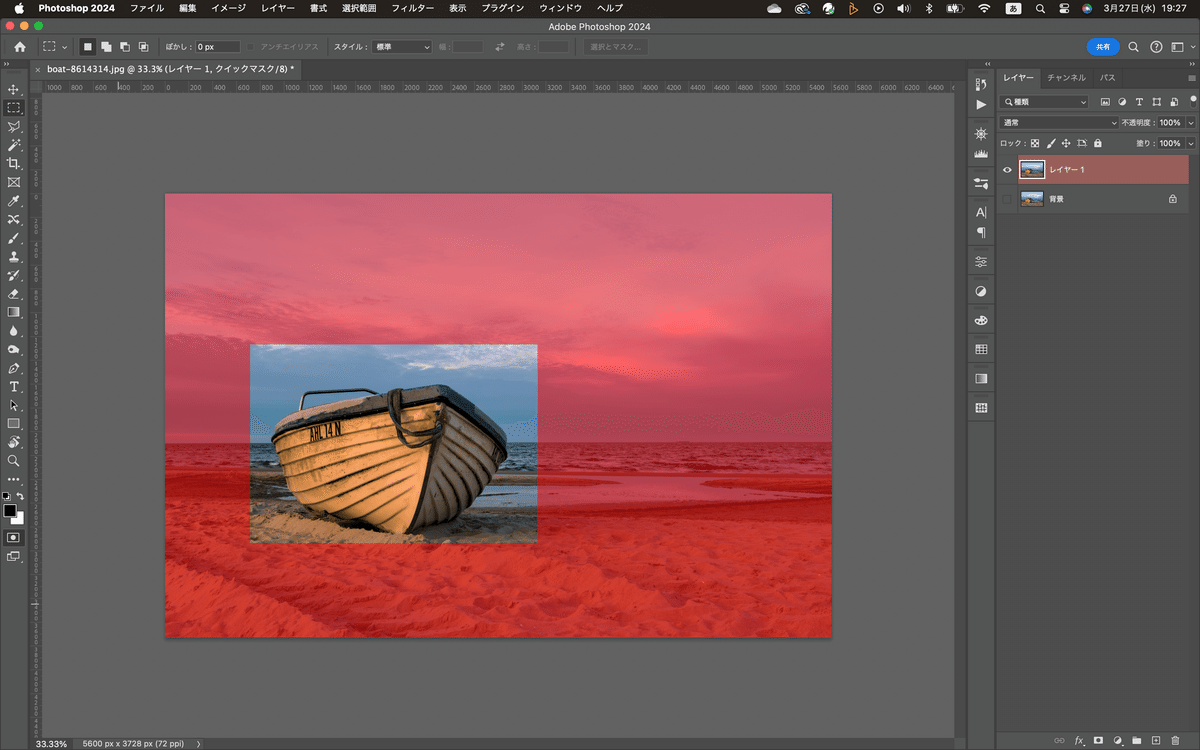The image size is (1200, 750).
Task: Toggle Quick Mask mode button in the toolbar
Action: tap(14, 537)
